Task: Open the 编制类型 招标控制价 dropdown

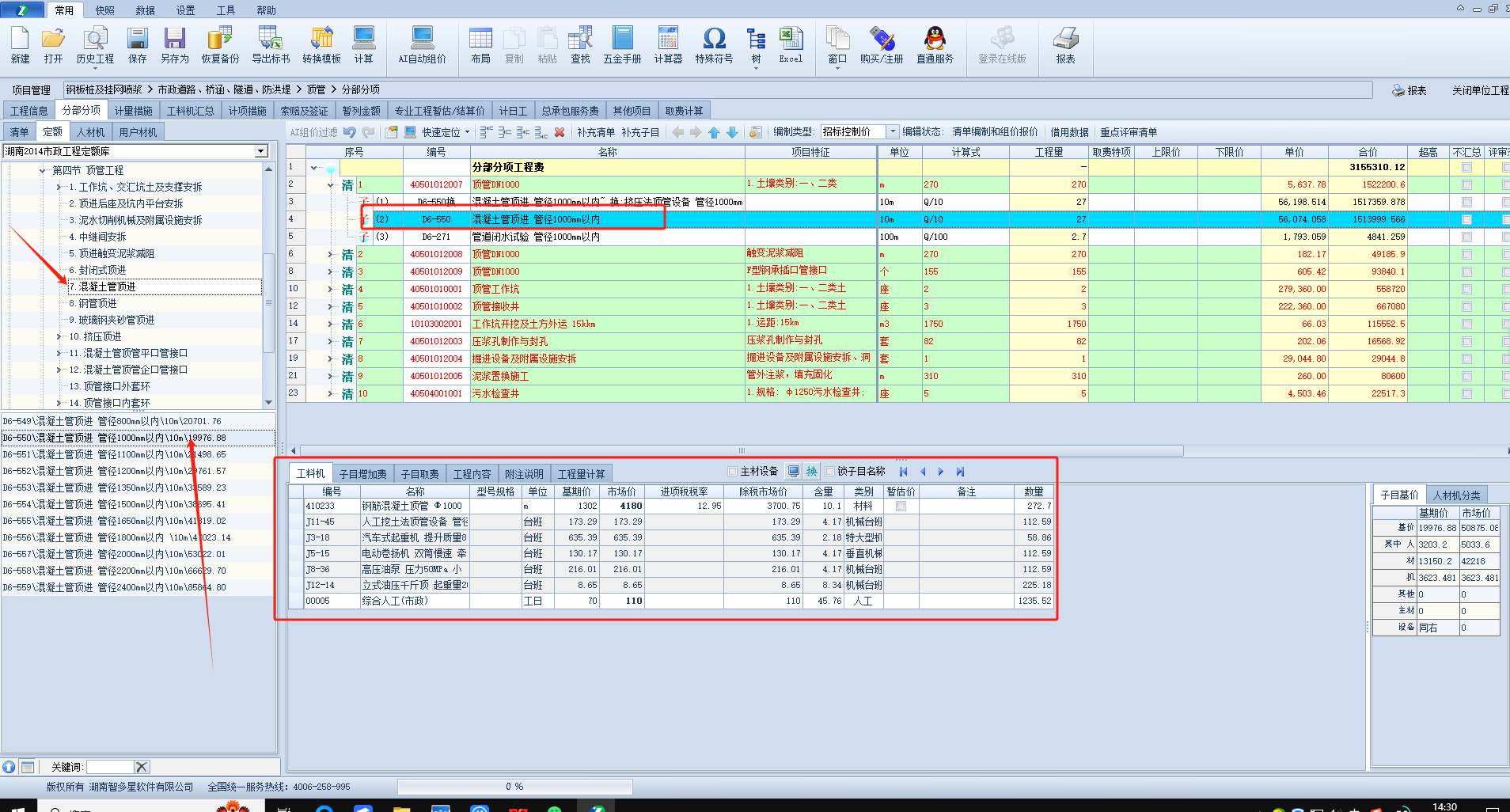Action: (893, 131)
